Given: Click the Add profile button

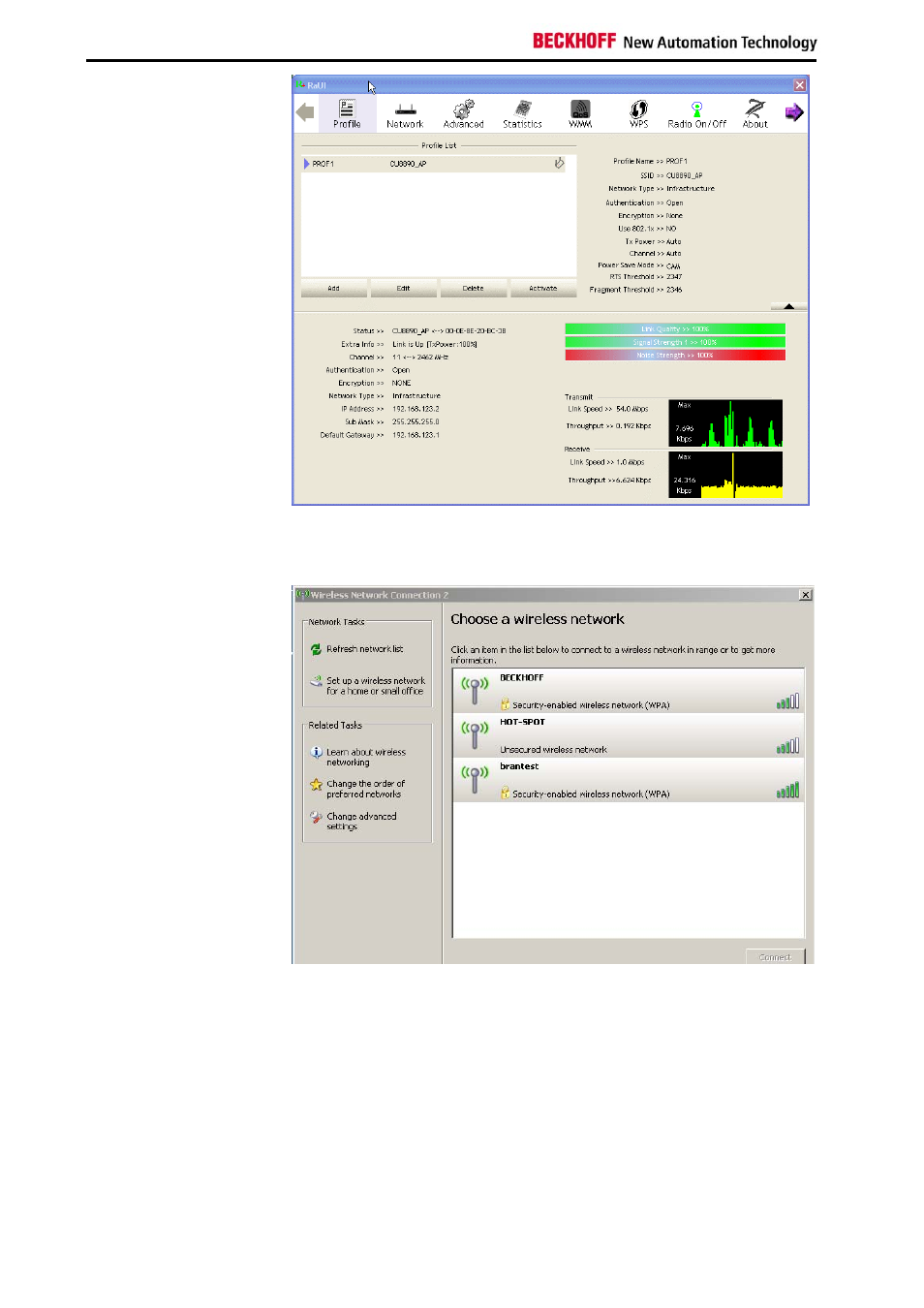Looking at the screenshot, I should coord(333,288).
